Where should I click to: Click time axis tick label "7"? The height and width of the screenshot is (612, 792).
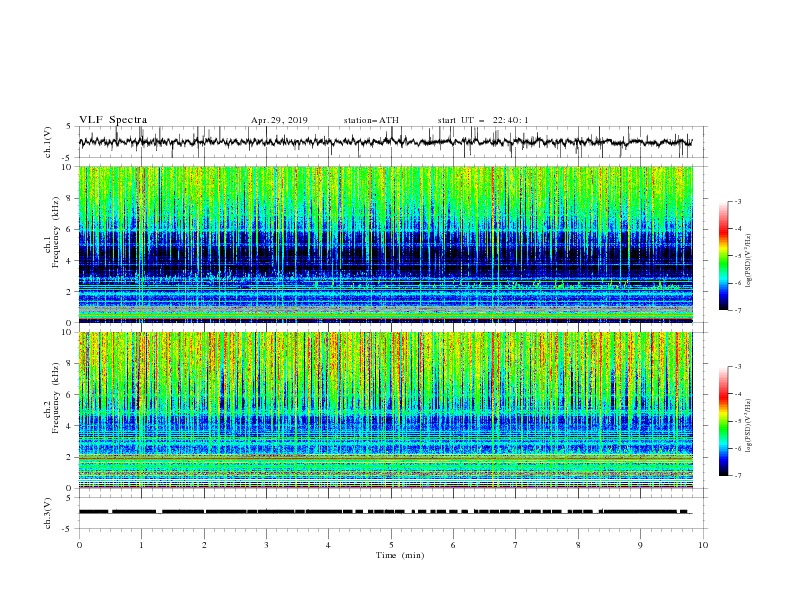[516, 545]
